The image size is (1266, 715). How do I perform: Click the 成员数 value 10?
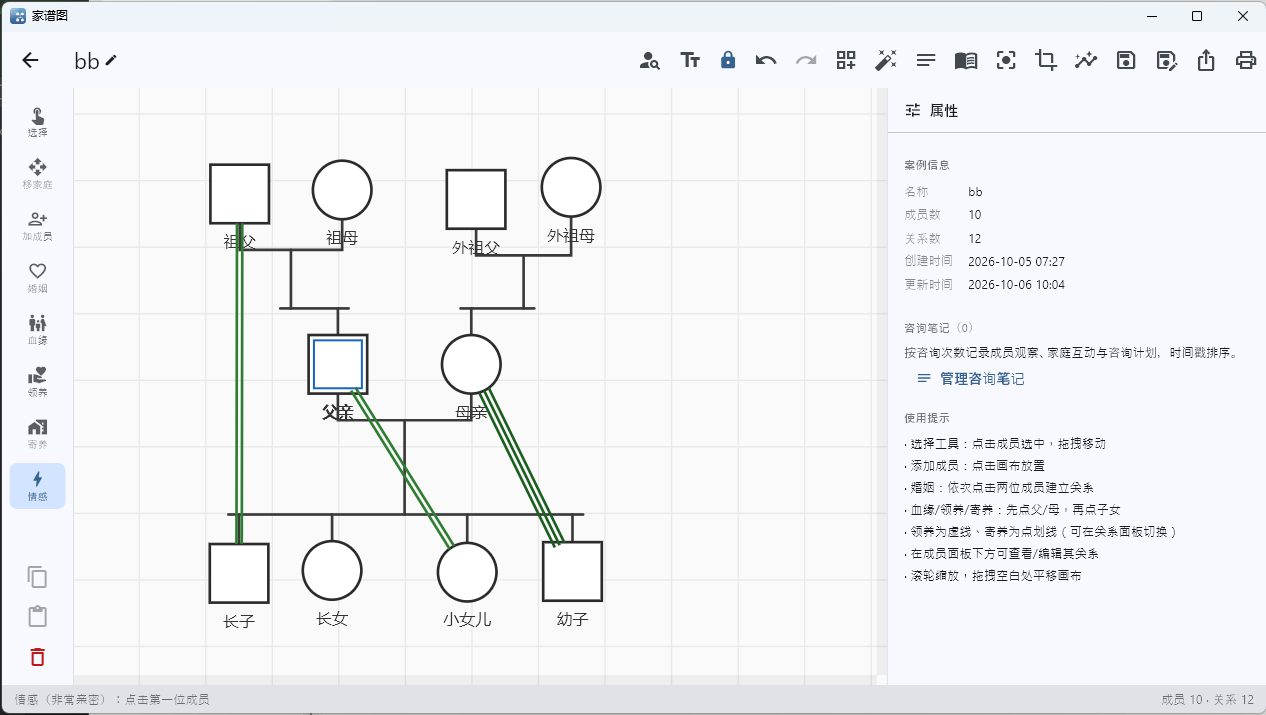coord(975,215)
